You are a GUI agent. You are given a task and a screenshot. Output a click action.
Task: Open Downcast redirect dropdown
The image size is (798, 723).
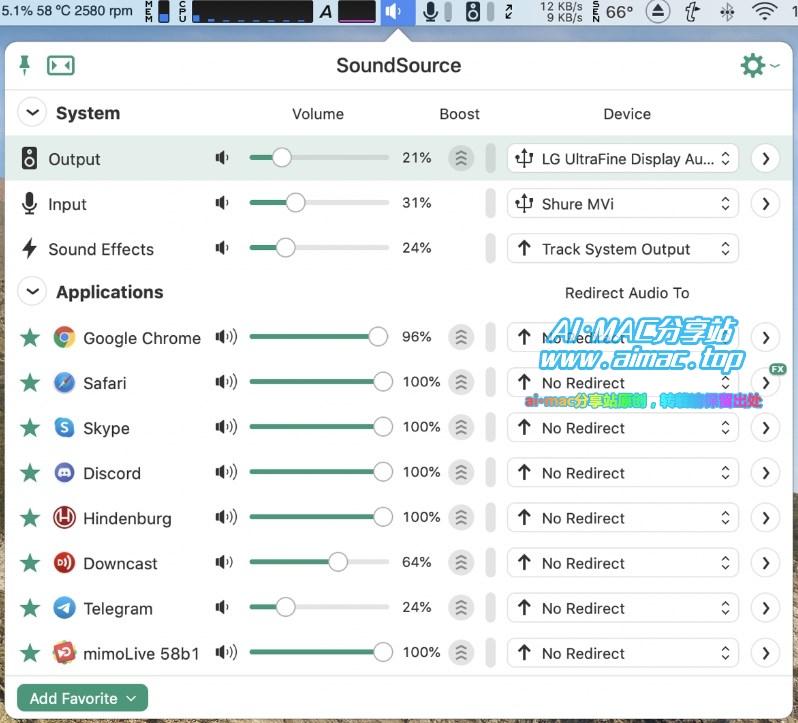tap(623, 563)
